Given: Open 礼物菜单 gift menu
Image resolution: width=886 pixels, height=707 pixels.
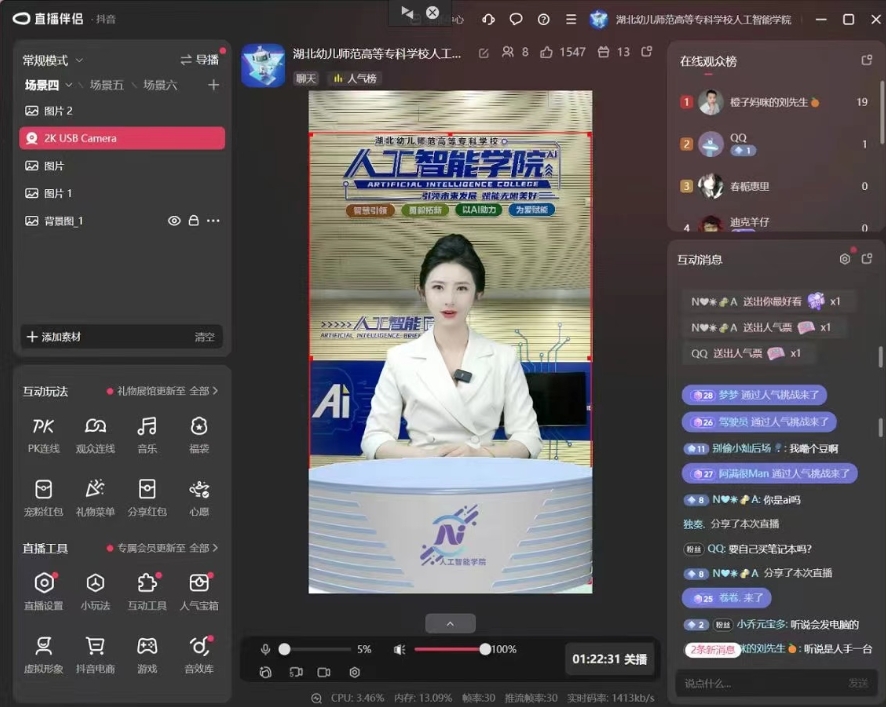Looking at the screenshot, I should 95,498.
